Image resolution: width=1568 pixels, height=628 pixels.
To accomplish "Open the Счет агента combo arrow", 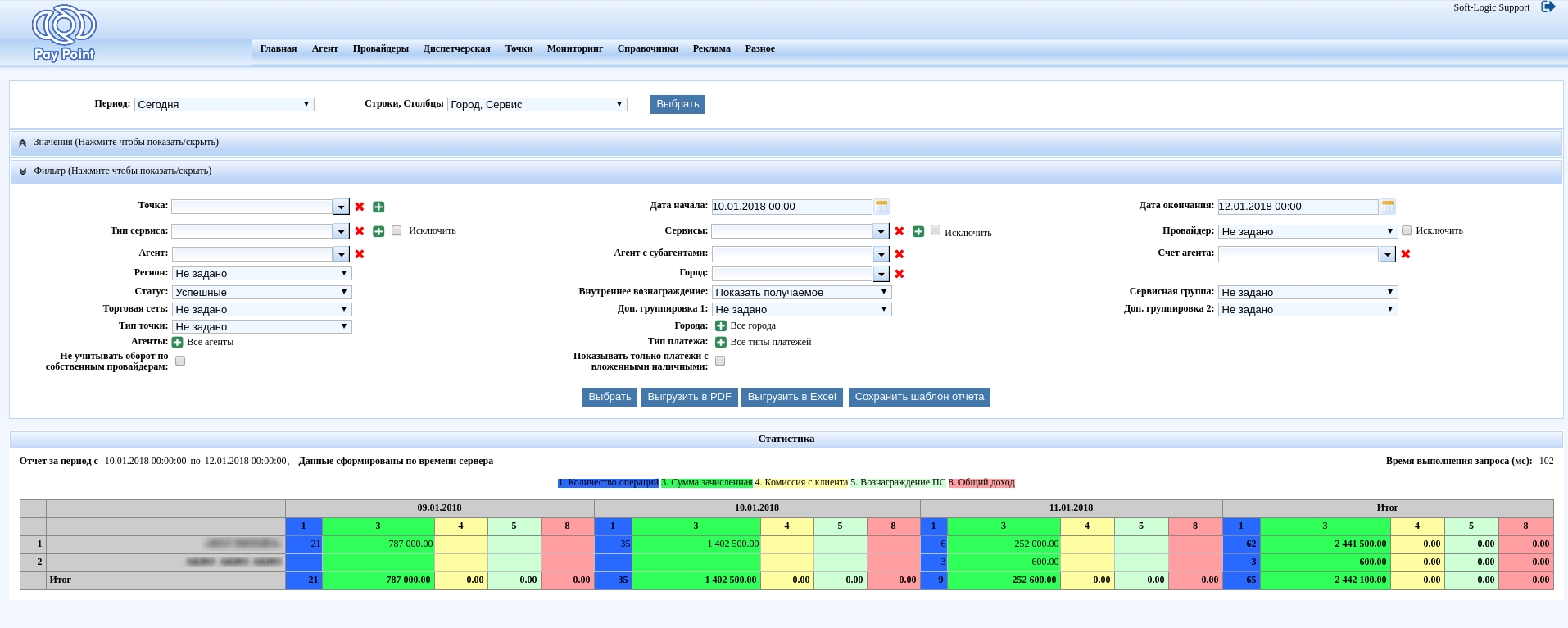I will 1387,254.
